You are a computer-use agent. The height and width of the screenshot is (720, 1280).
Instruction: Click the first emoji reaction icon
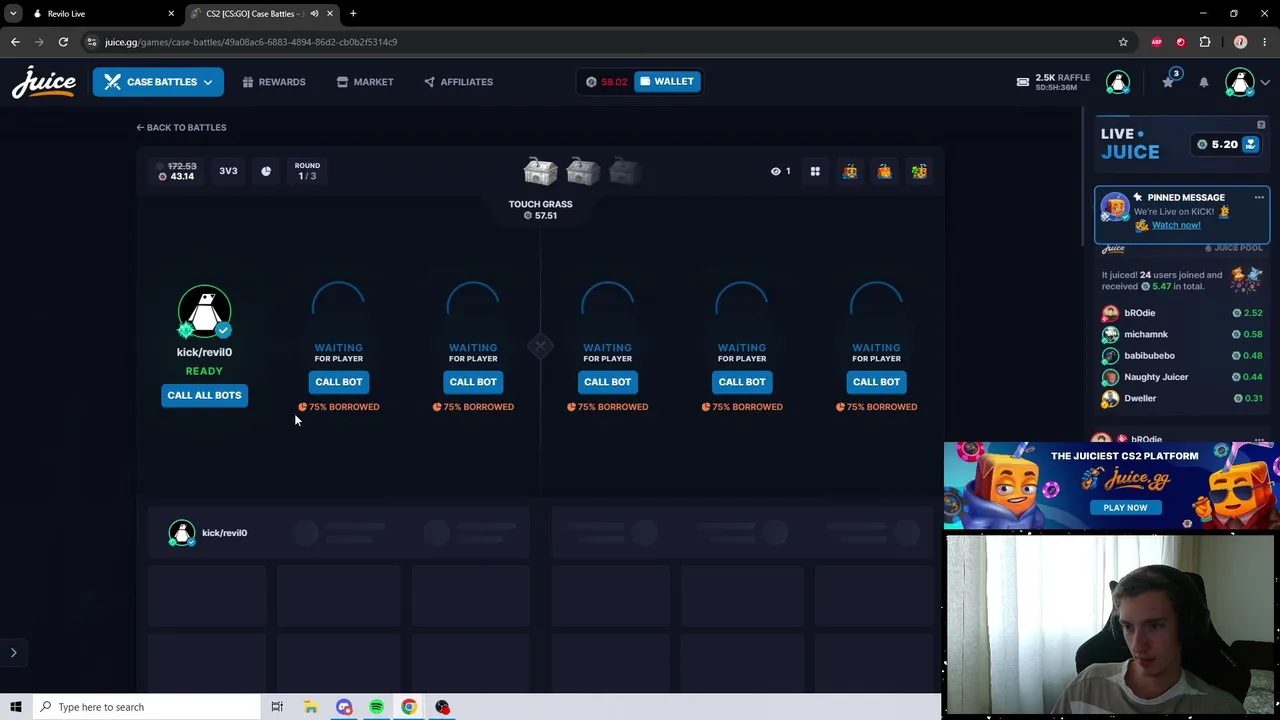(x=850, y=172)
